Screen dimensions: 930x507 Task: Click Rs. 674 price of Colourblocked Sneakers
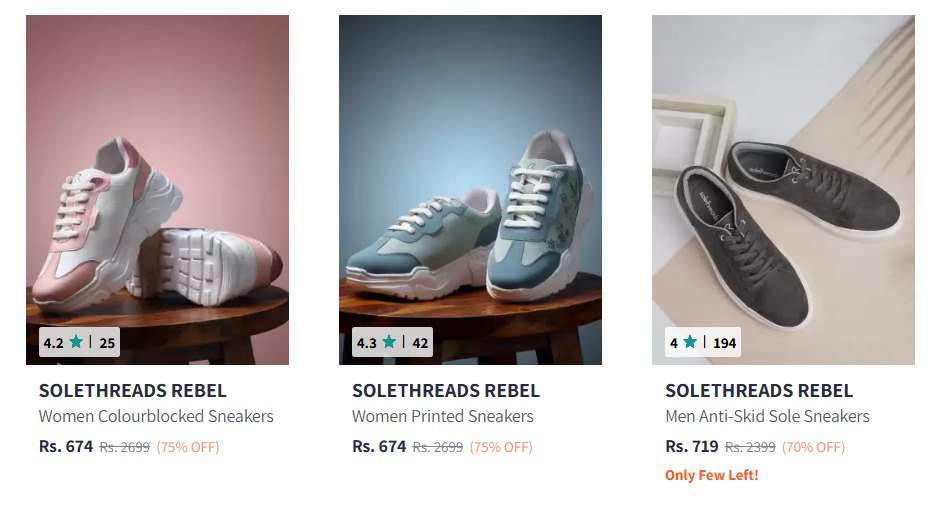[x=66, y=446]
